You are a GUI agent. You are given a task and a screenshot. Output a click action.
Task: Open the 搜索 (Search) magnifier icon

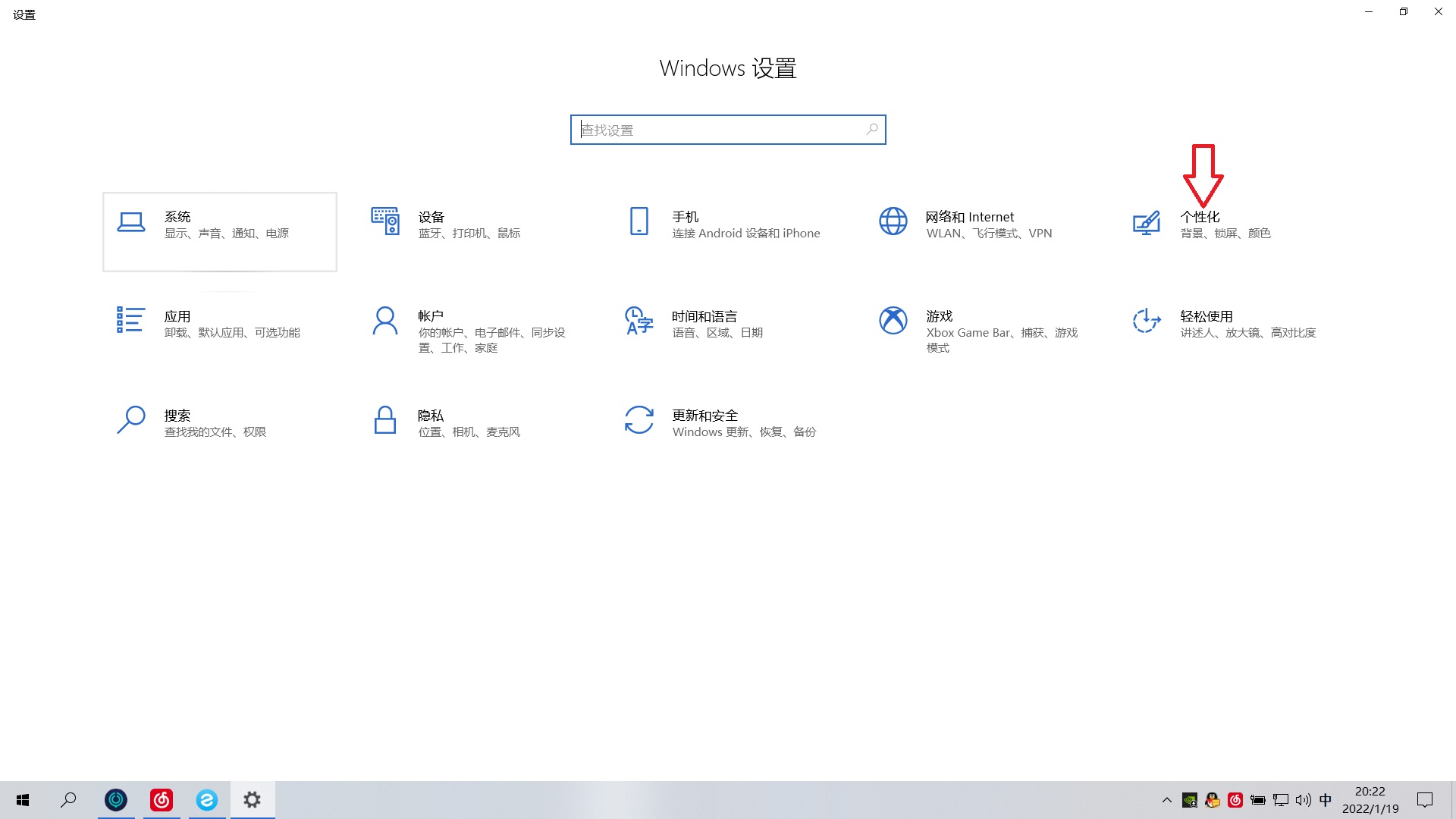(131, 419)
